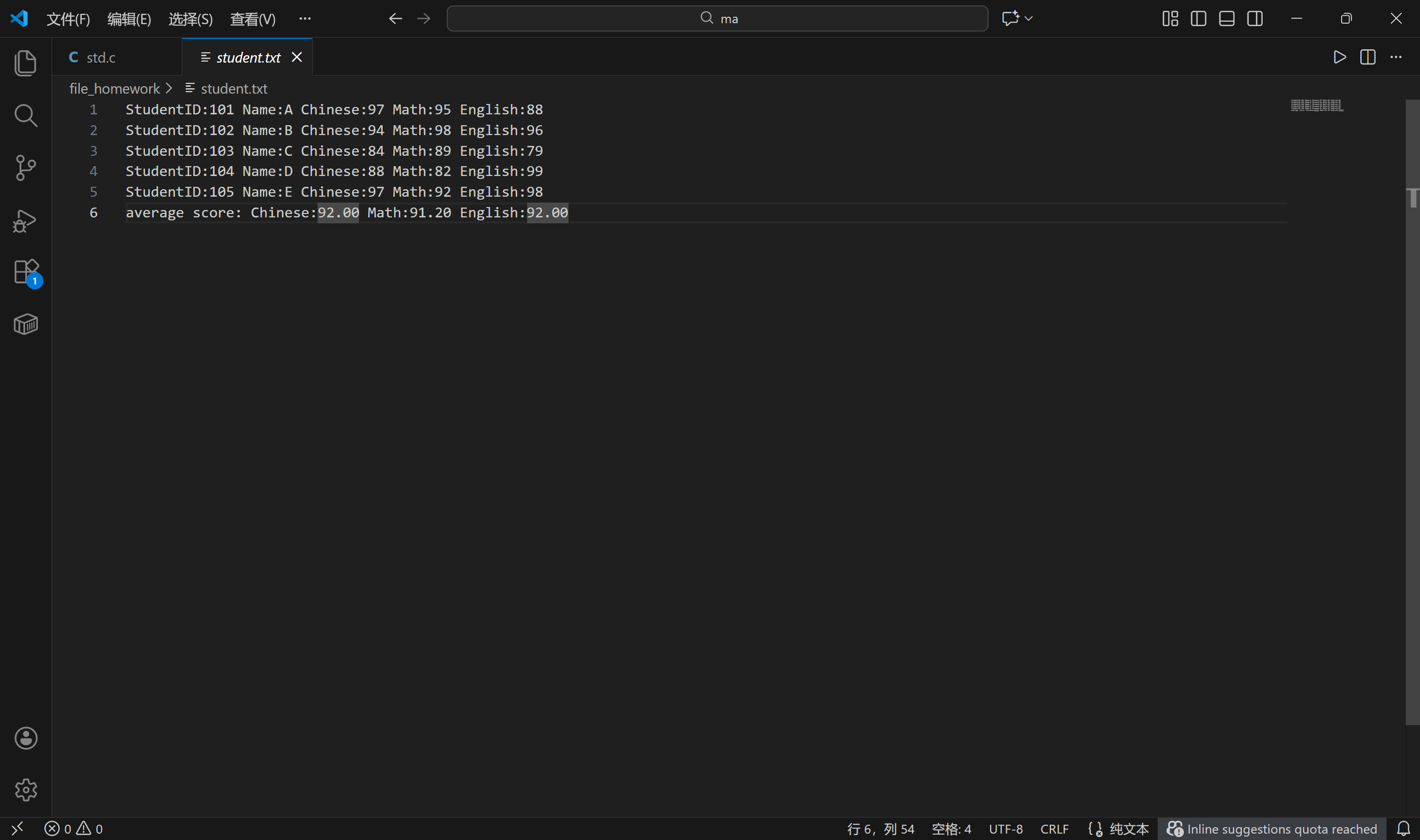The image size is (1420, 840).
Task: Open the Source Control view
Action: coord(26,168)
